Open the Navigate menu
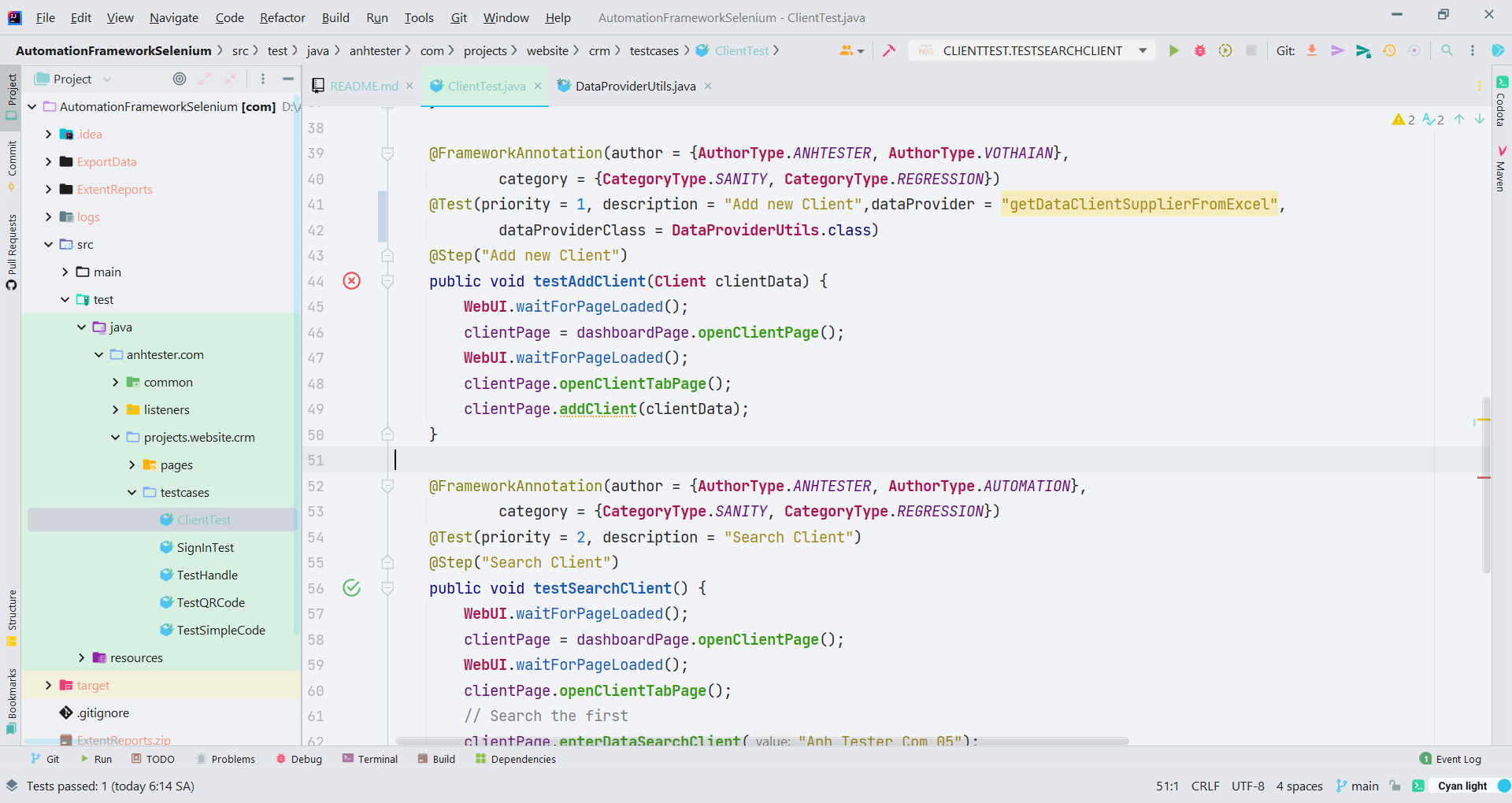The image size is (1512, 803). click(x=174, y=17)
